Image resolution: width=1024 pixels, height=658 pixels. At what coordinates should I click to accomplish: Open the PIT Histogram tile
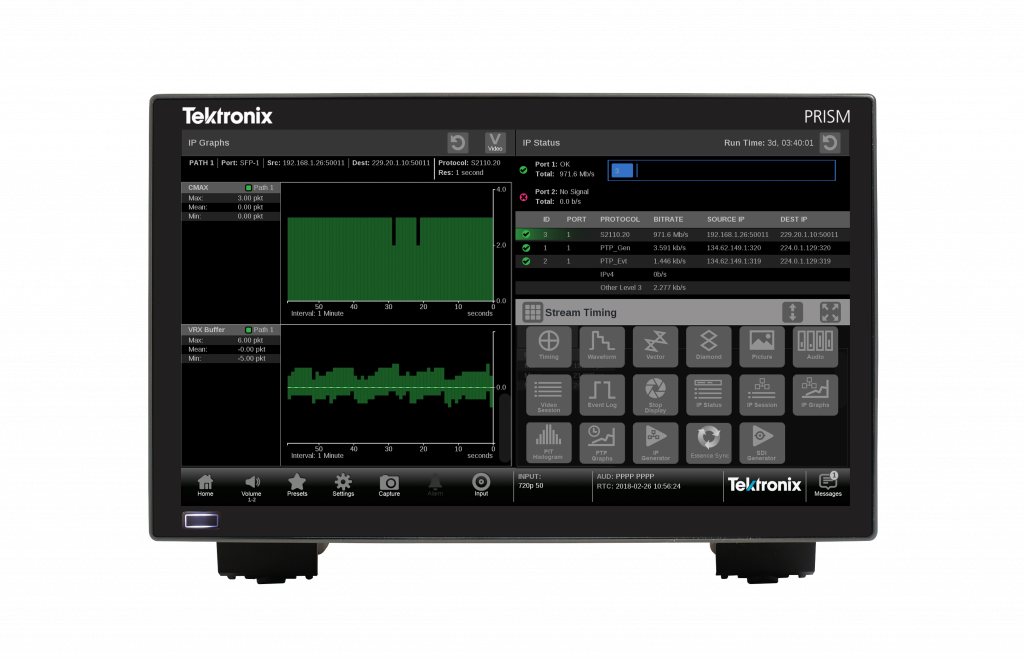(548, 442)
